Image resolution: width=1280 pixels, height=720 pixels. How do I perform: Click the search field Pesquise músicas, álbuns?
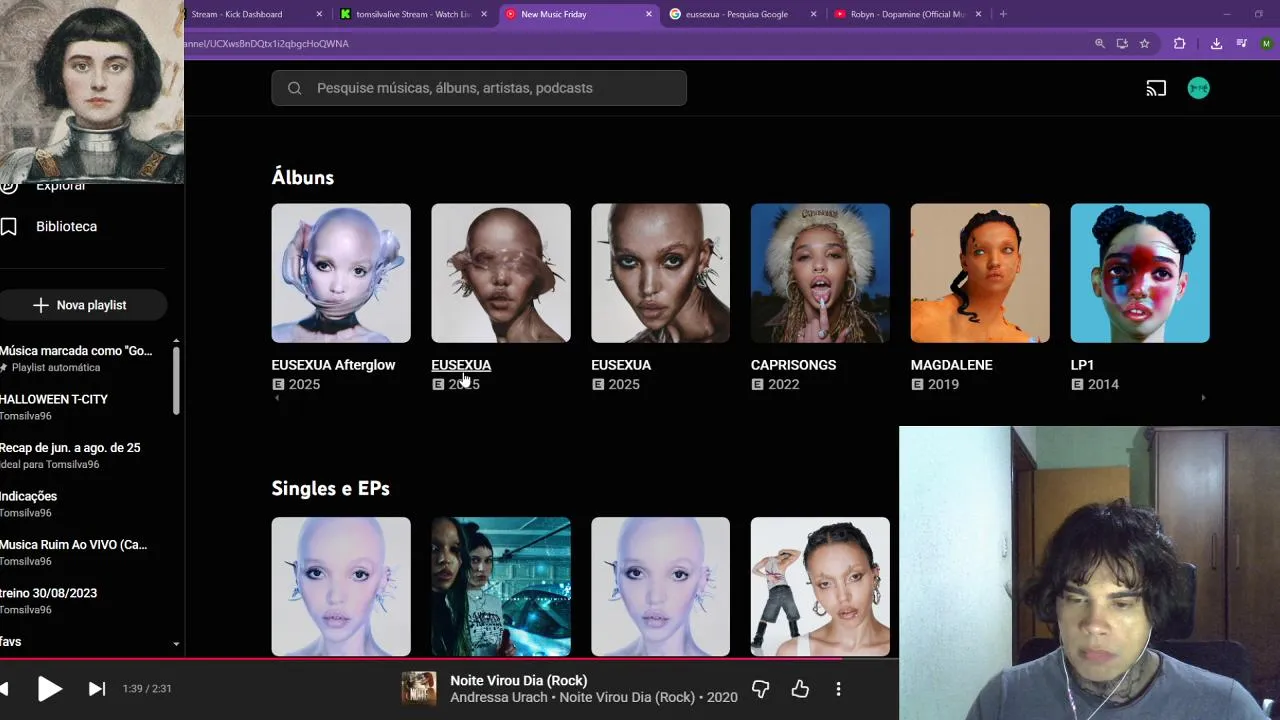coord(479,88)
